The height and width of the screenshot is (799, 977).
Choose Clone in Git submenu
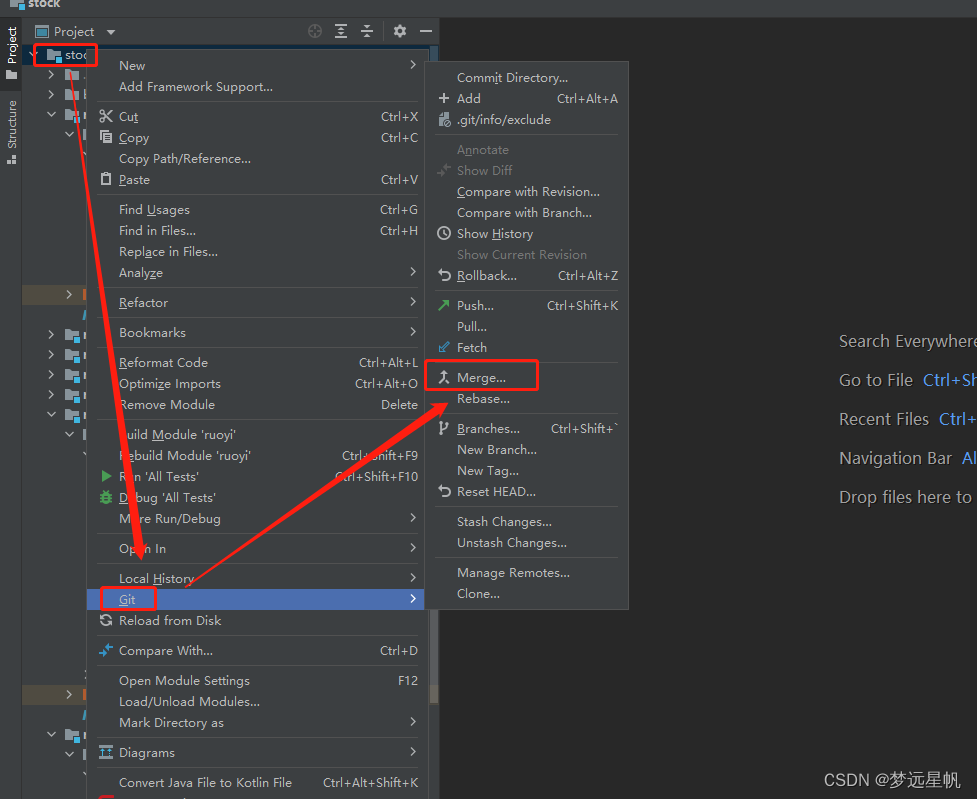coord(527,594)
